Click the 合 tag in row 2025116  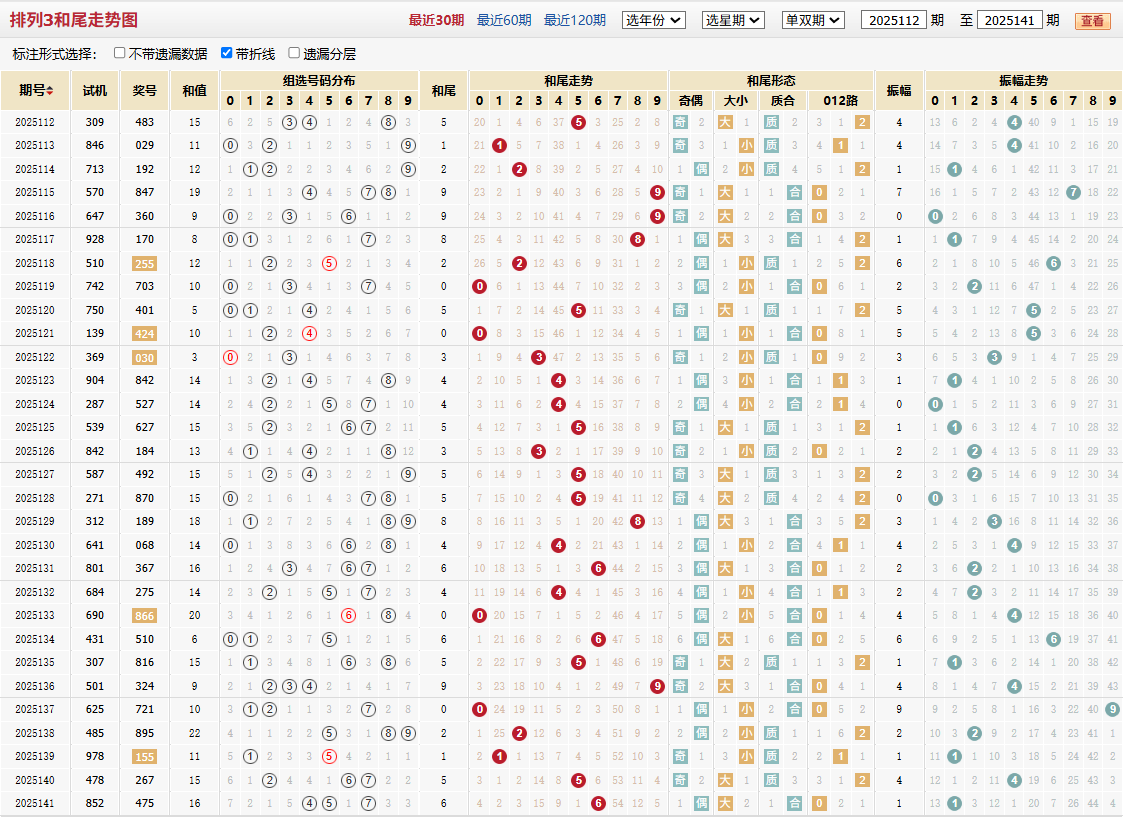click(794, 216)
